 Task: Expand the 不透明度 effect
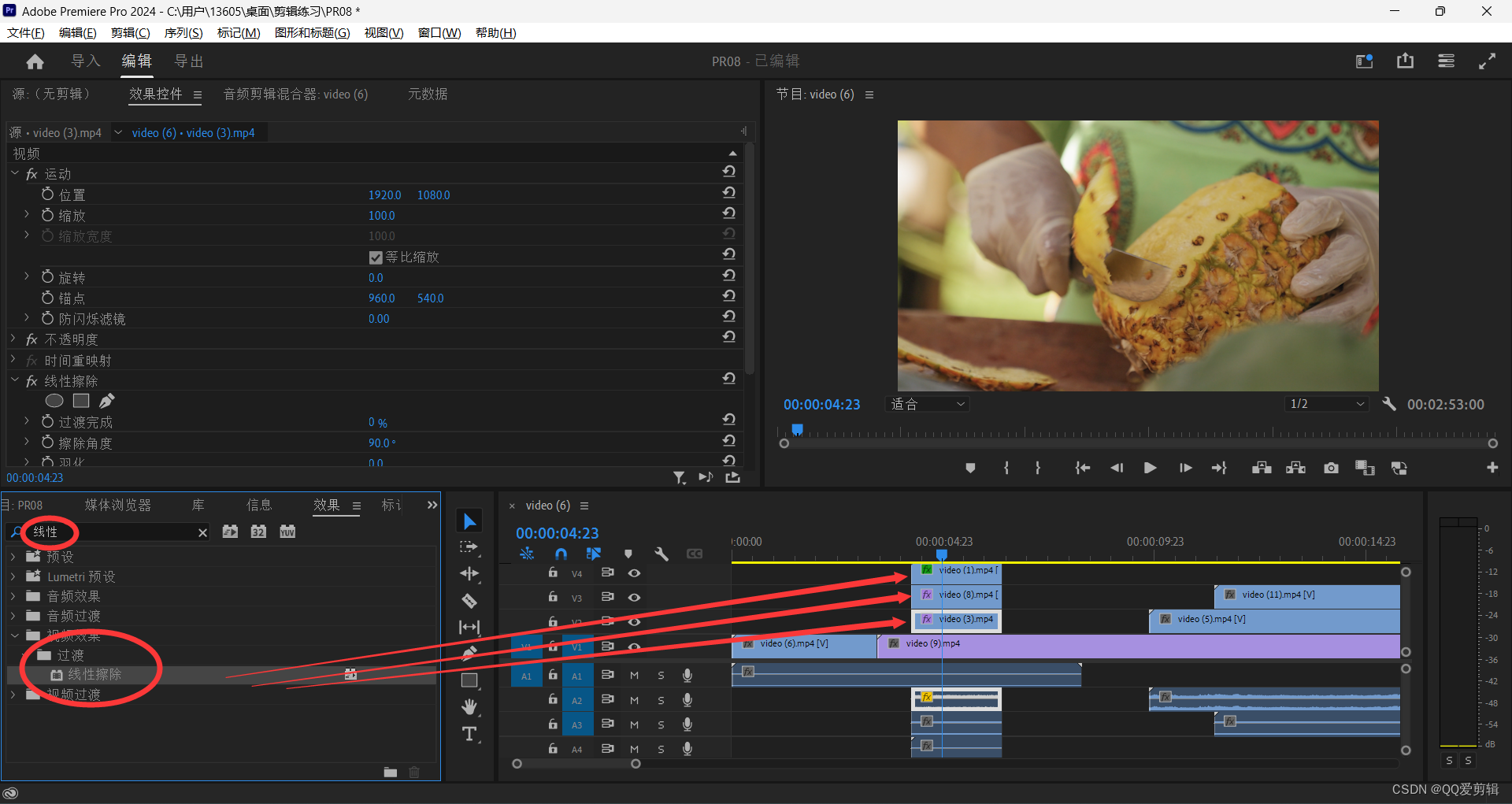point(13,339)
